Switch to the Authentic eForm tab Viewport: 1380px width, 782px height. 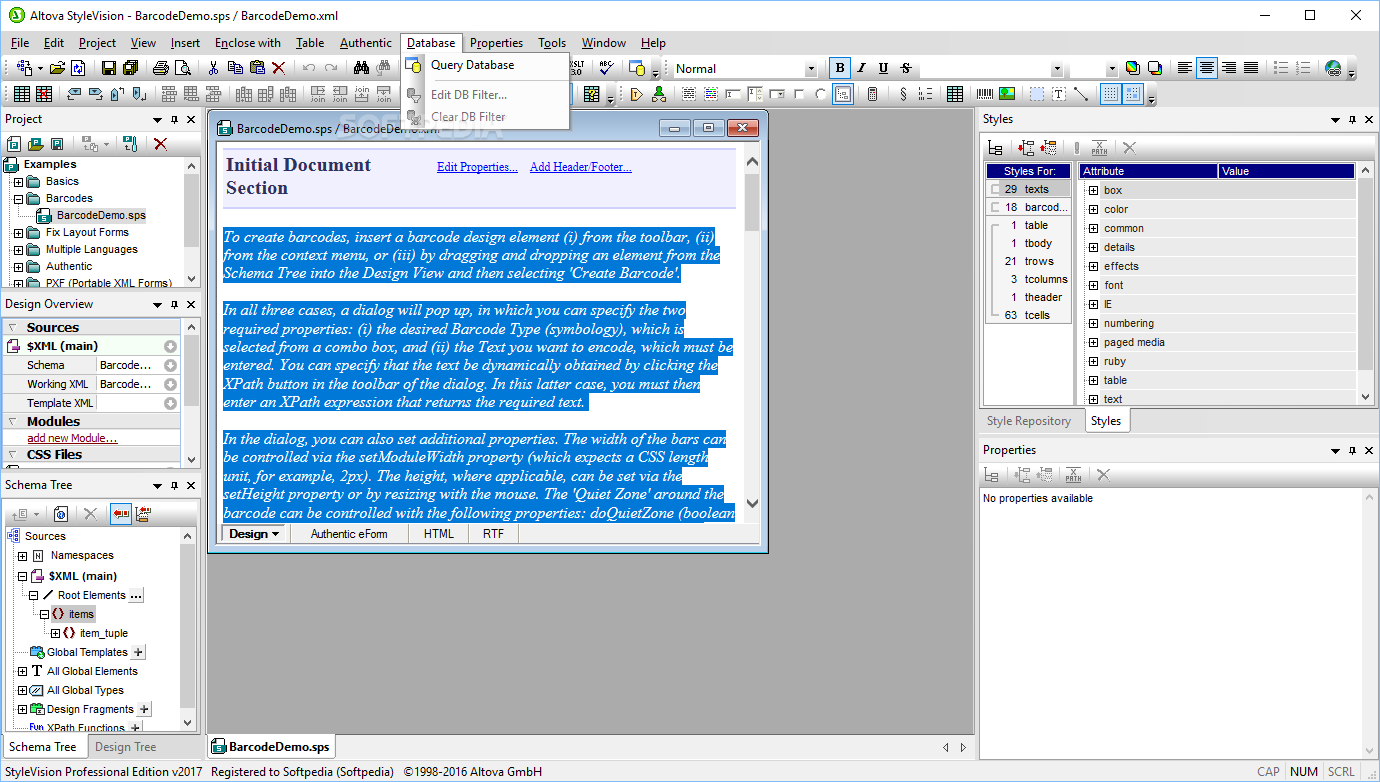point(349,534)
